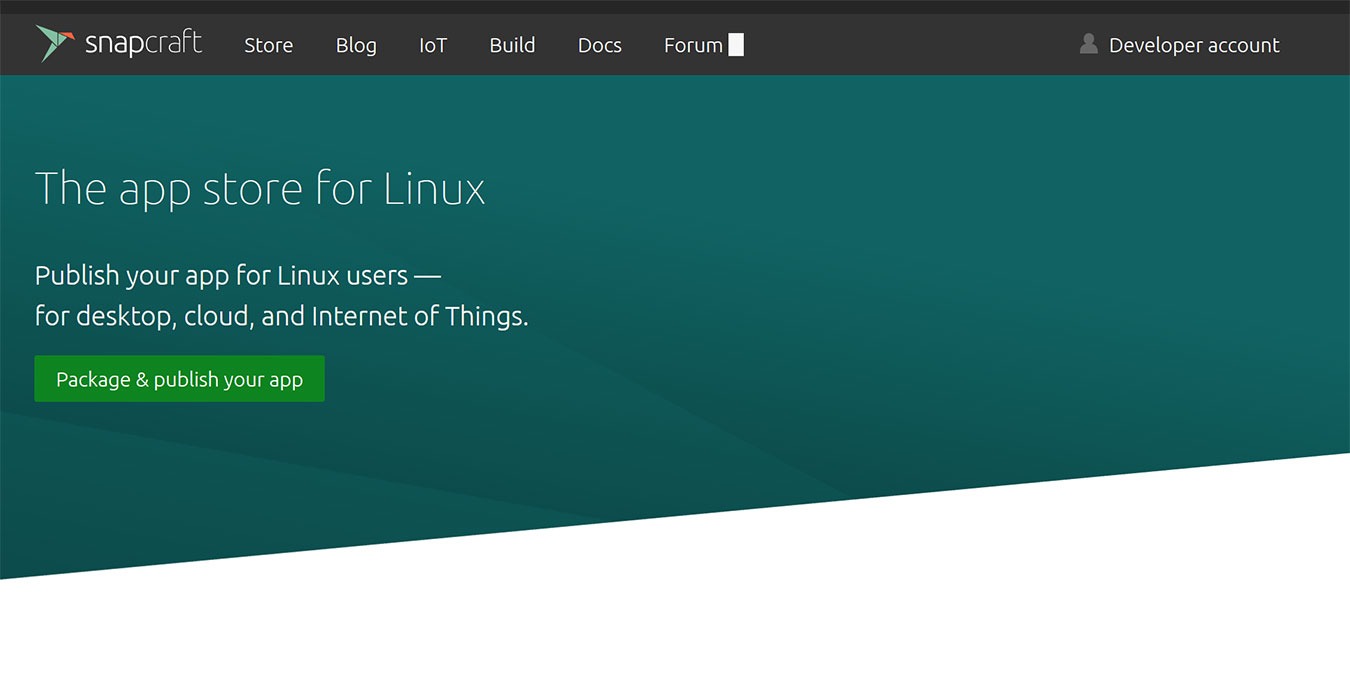Click Package & publish your app
The height and width of the screenshot is (675, 1350).
click(179, 378)
